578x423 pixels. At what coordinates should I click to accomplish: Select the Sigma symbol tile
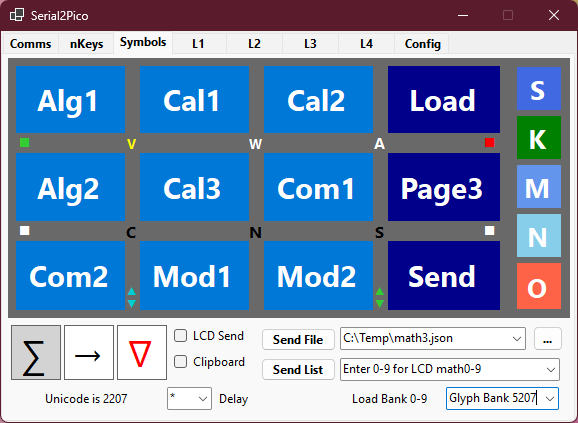(x=36, y=352)
